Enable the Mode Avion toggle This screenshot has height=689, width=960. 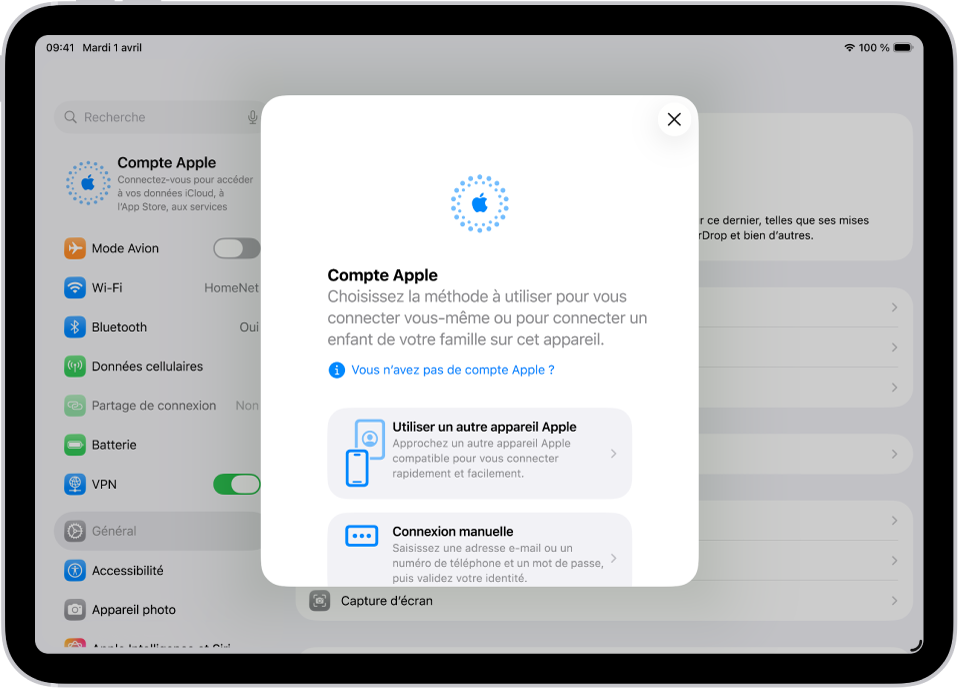point(236,248)
